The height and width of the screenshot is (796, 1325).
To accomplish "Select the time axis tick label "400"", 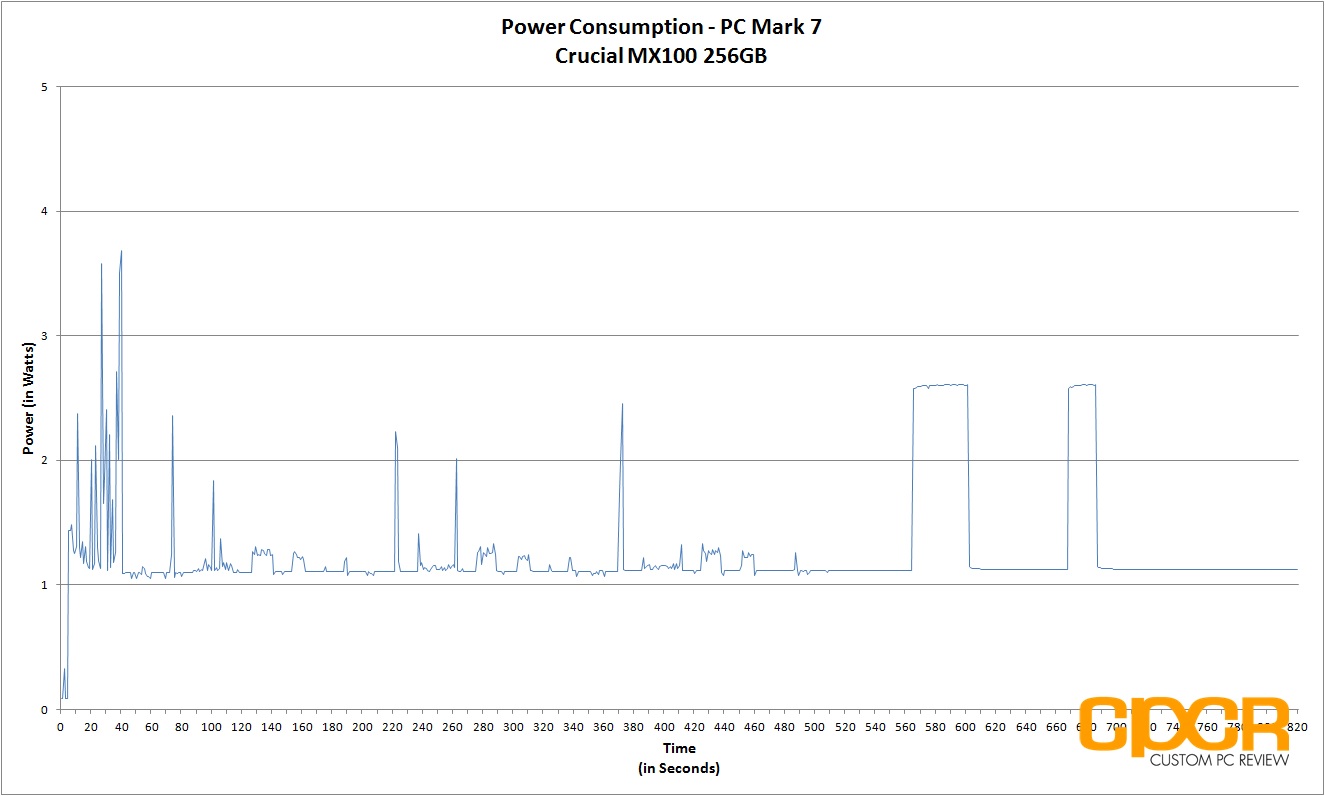I will tap(664, 727).
